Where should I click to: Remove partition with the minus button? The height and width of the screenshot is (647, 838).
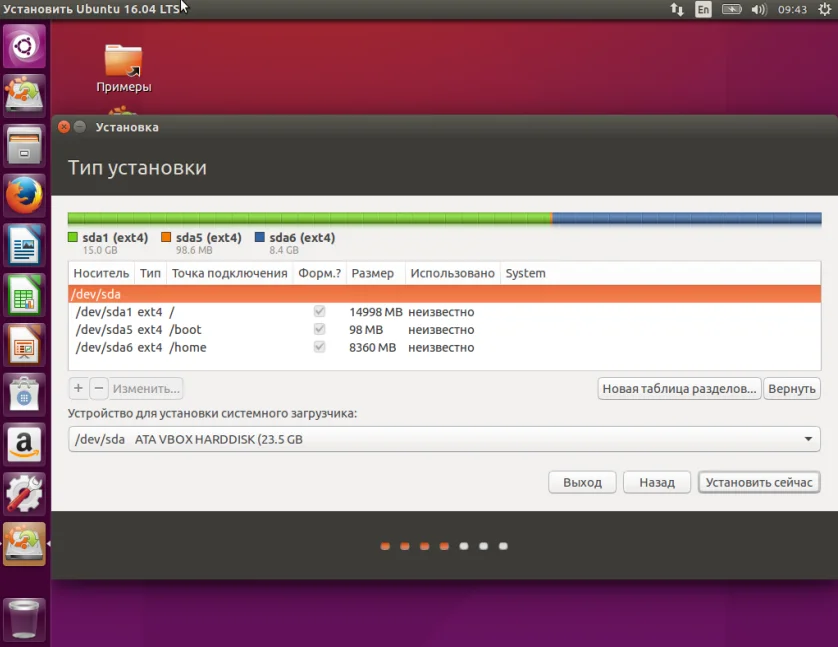(99, 388)
